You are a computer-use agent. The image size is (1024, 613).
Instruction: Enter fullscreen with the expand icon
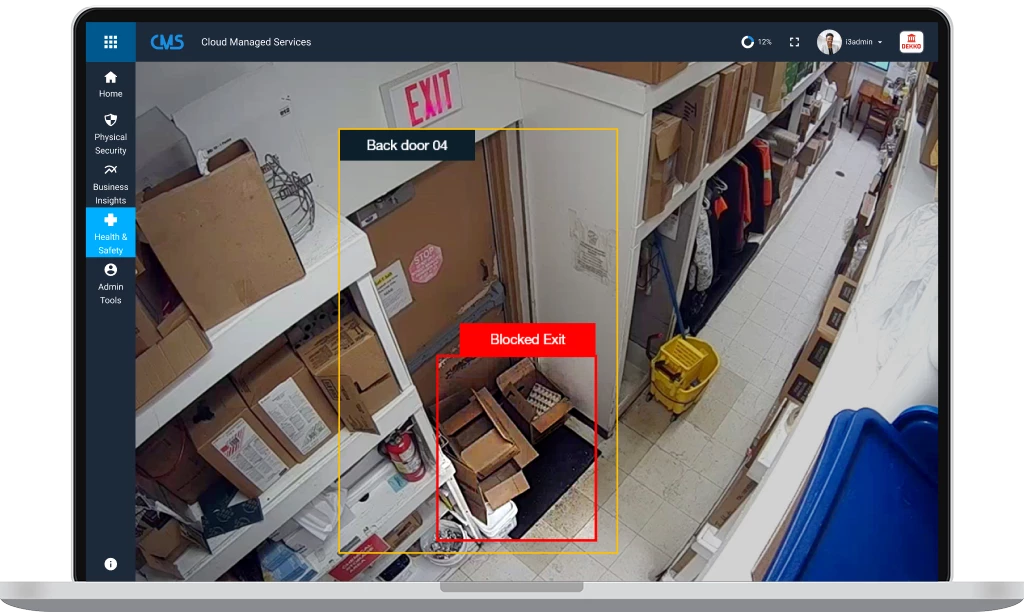click(x=794, y=41)
